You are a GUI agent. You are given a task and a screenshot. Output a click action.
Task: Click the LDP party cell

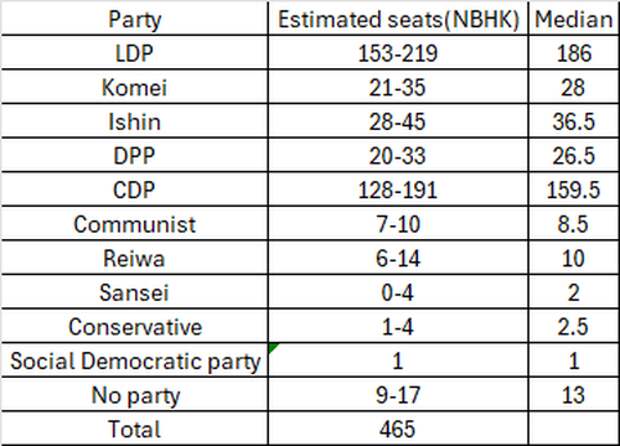[134, 53]
